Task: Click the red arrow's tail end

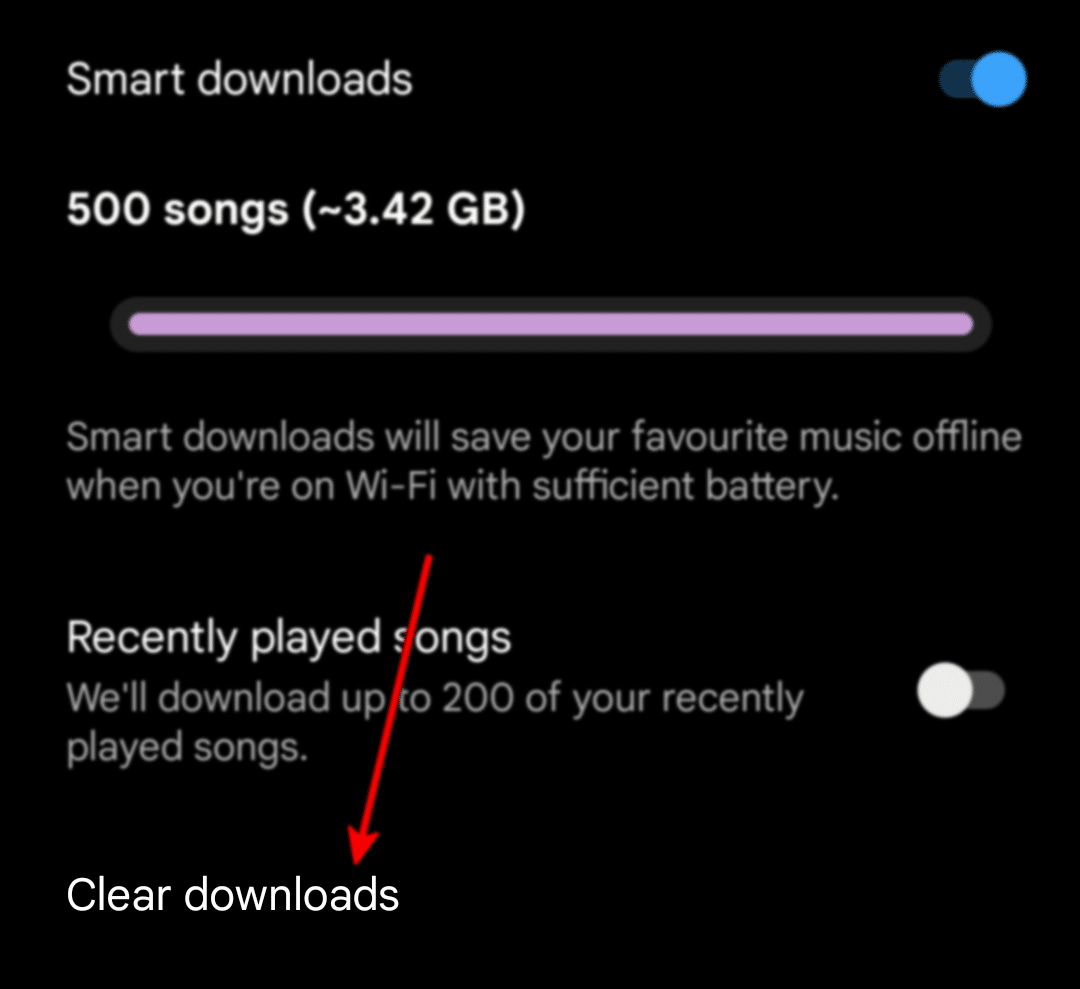Action: [430, 556]
